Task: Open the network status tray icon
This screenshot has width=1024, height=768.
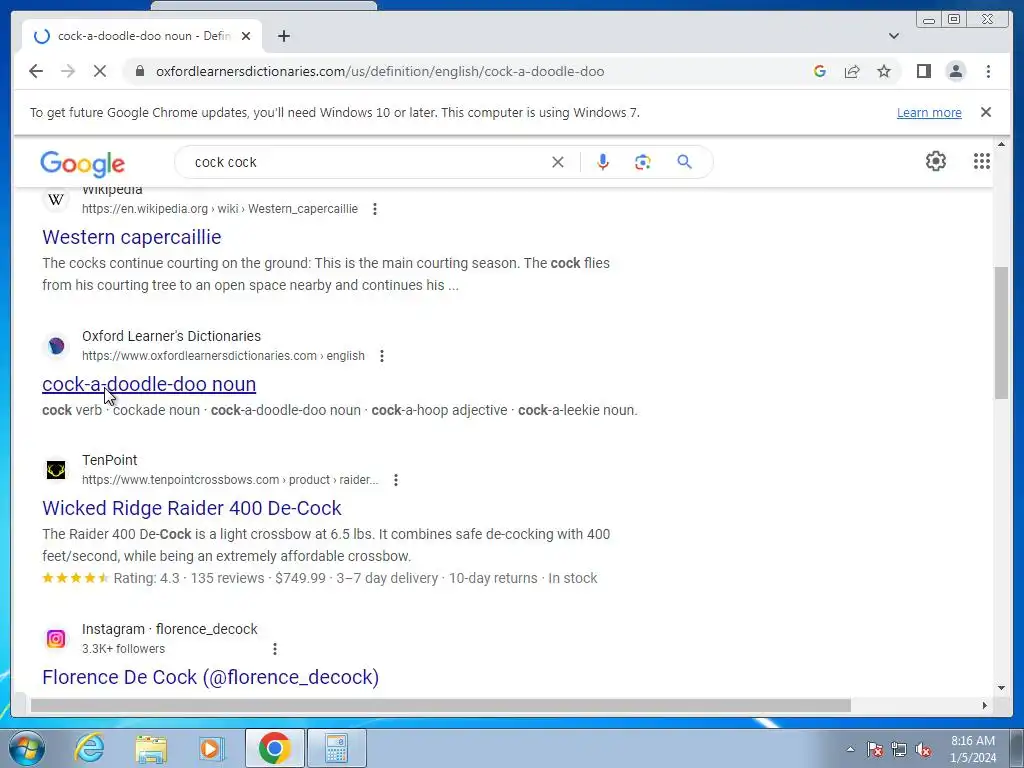Action: pos(899,749)
